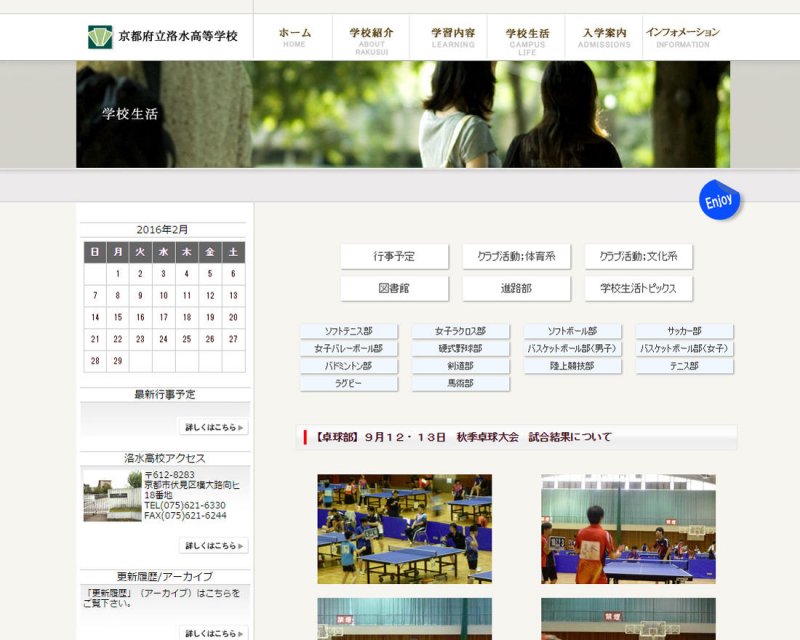Click the school logo emblem
Screen dimensions: 800x640
(100, 37)
